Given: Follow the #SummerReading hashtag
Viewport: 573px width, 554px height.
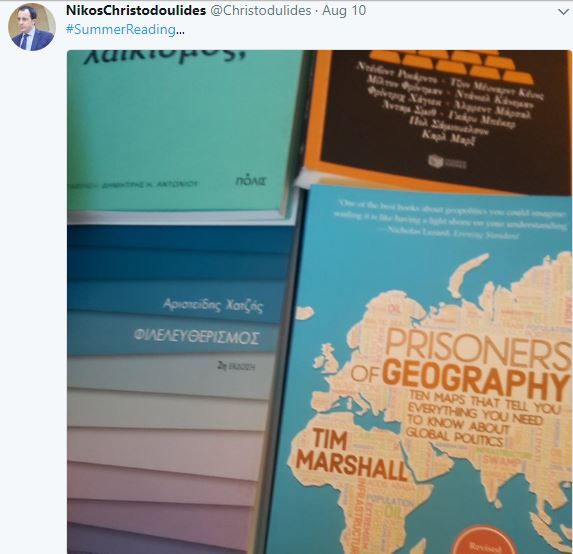Looking at the screenshot, I should tap(121, 30).
